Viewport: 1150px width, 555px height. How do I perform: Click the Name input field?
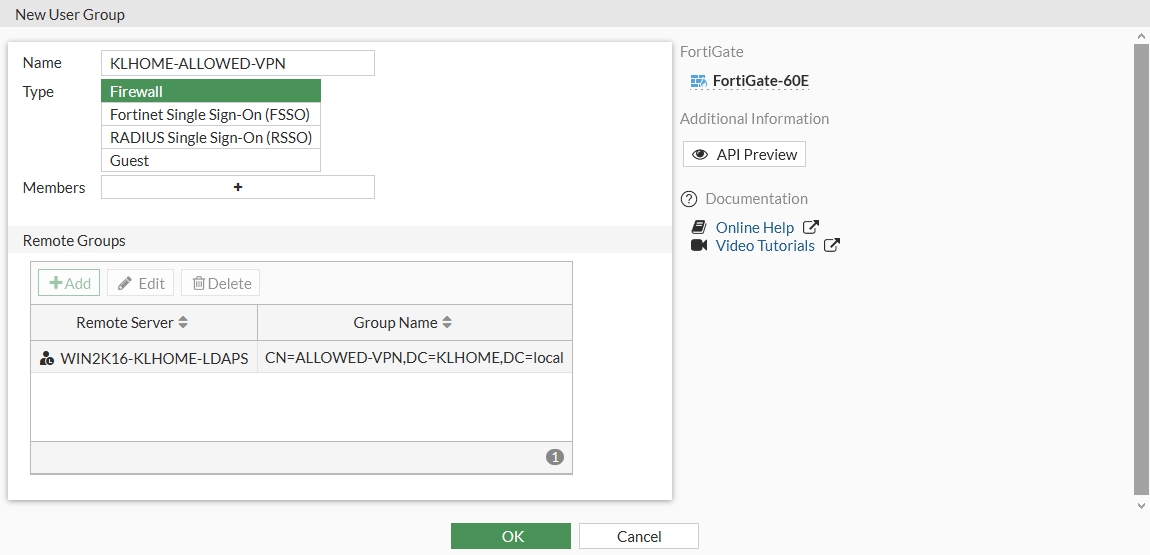[x=238, y=63]
